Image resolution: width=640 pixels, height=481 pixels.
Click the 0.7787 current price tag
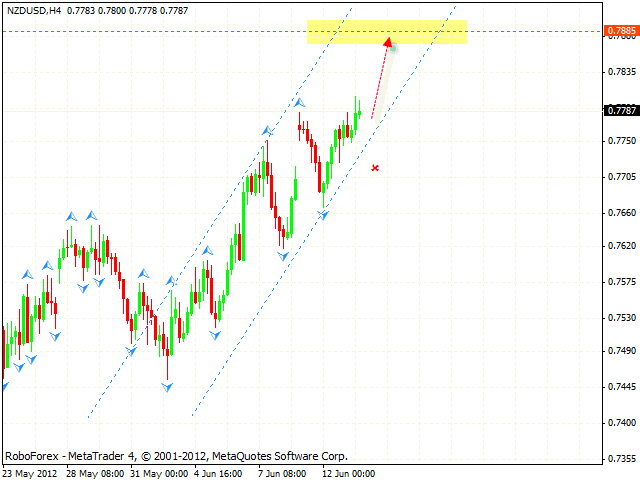(x=621, y=111)
